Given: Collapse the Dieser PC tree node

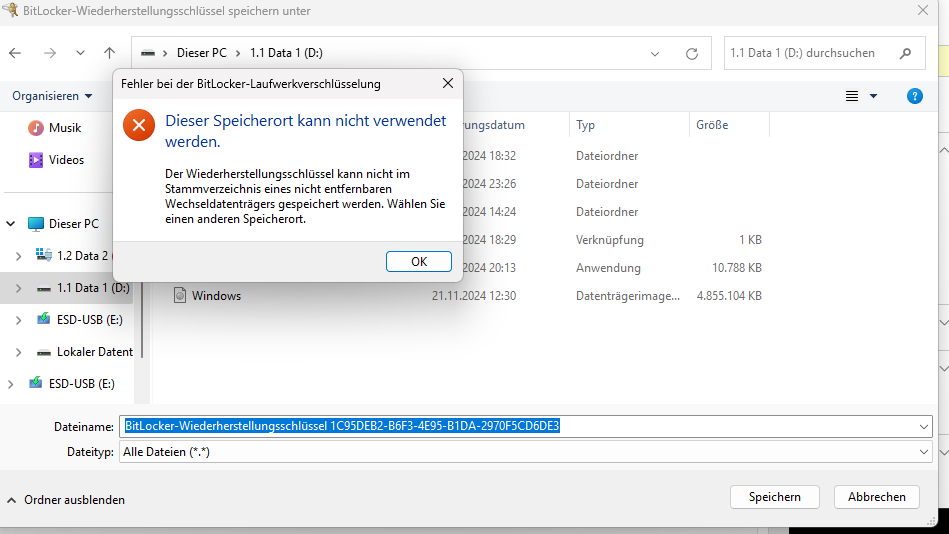Looking at the screenshot, I should click(x=11, y=223).
